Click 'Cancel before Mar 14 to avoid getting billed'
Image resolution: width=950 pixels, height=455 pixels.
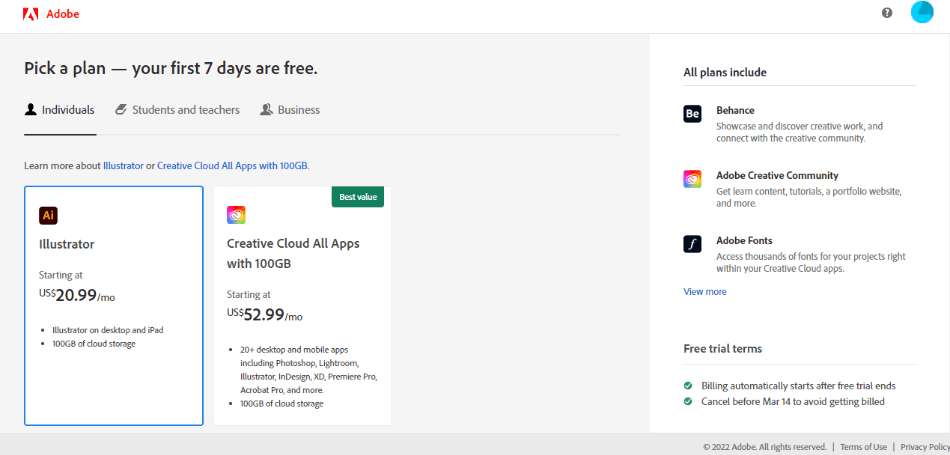click(792, 401)
